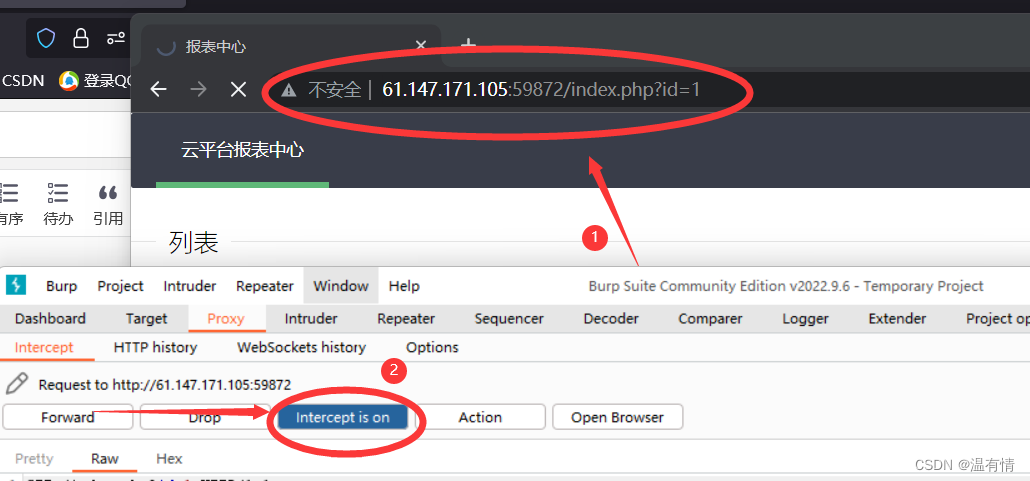Click the padlock icon in background browser

81,38
